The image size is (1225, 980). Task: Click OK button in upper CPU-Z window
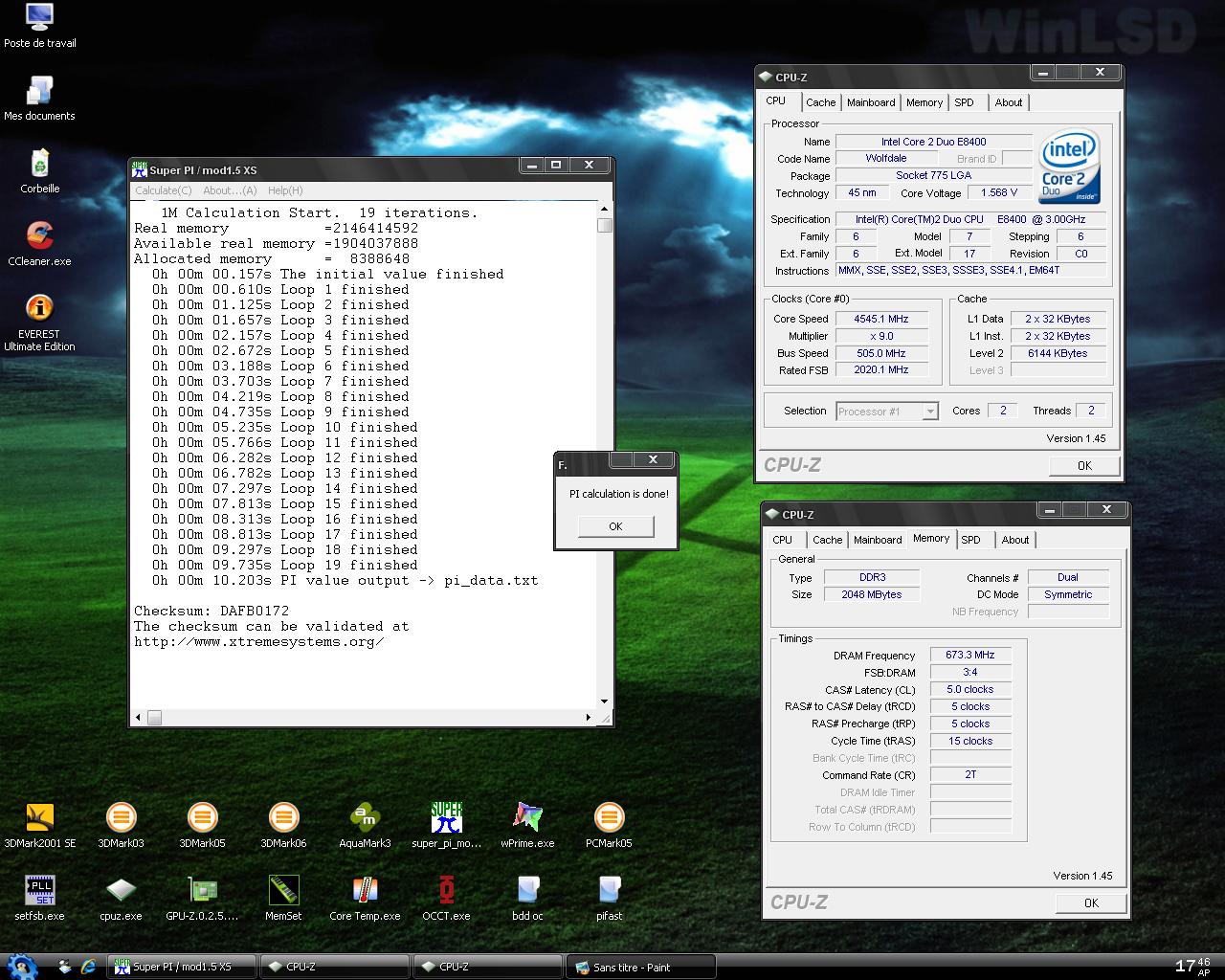[x=1084, y=465]
